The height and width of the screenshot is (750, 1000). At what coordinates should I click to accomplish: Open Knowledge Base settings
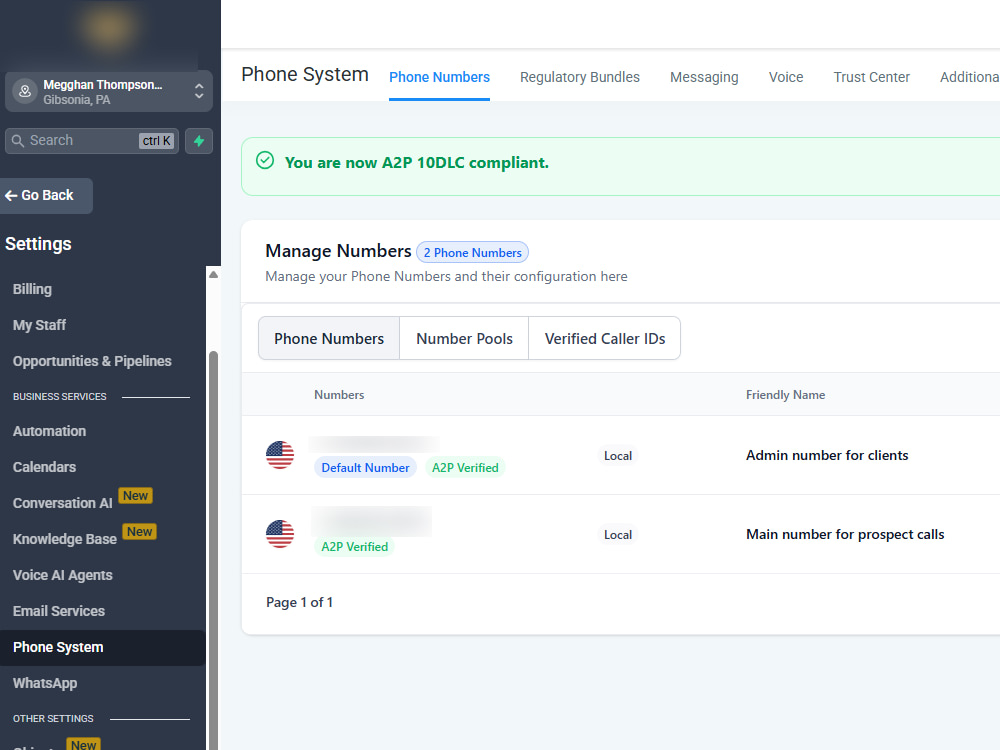click(x=65, y=539)
